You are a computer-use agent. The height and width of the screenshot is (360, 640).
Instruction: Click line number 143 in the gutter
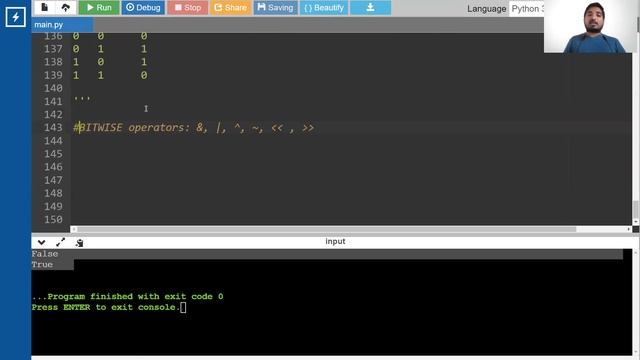[53, 127]
